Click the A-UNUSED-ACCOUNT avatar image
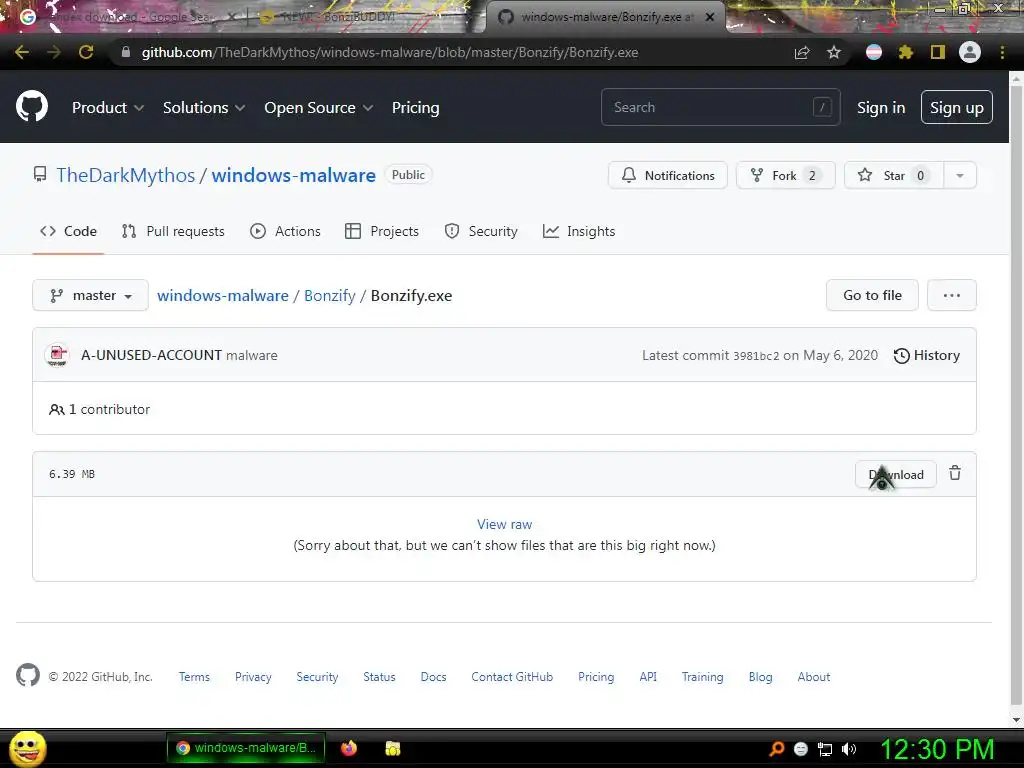 57,355
